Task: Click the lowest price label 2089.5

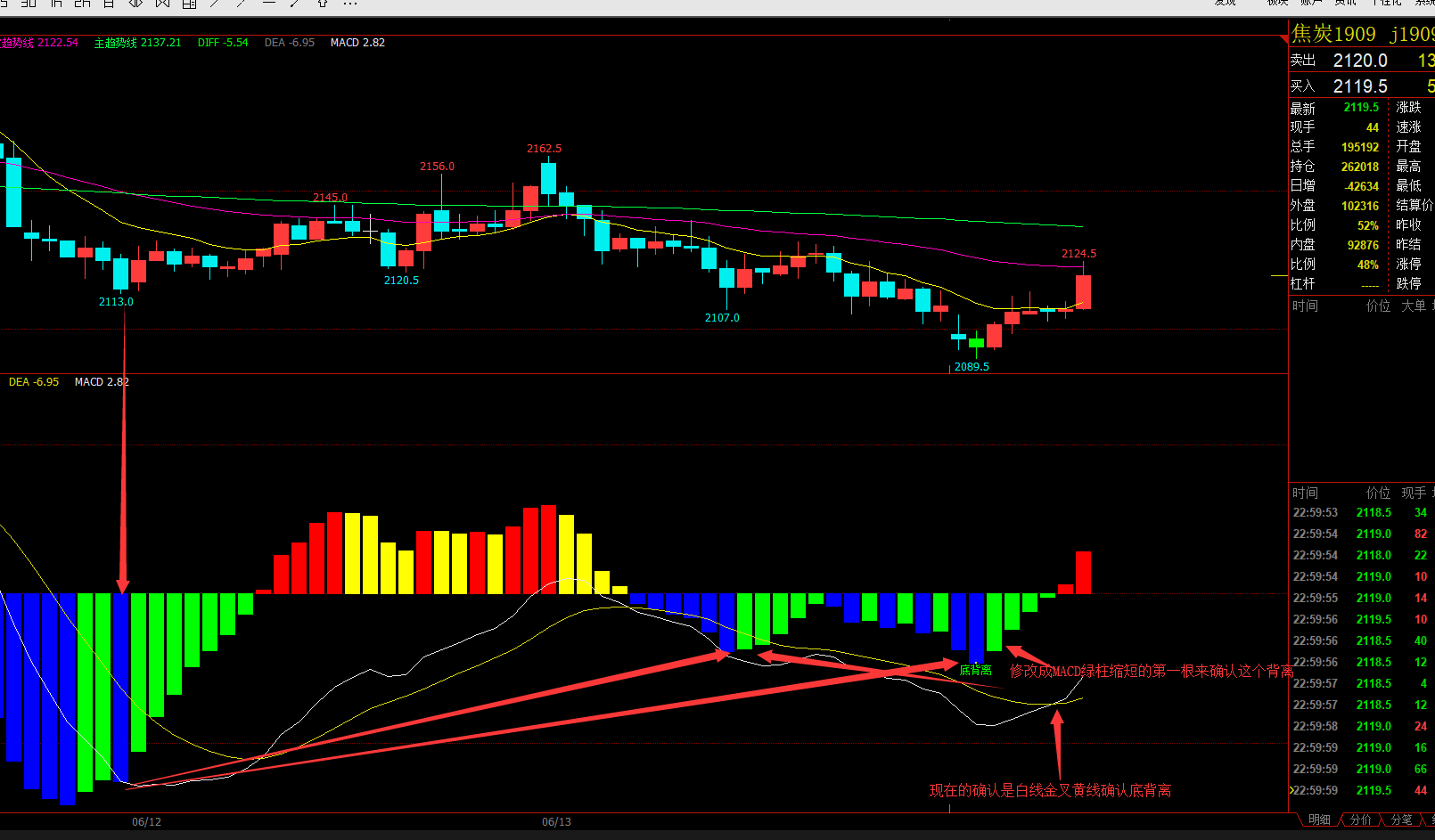Action: coord(972,367)
